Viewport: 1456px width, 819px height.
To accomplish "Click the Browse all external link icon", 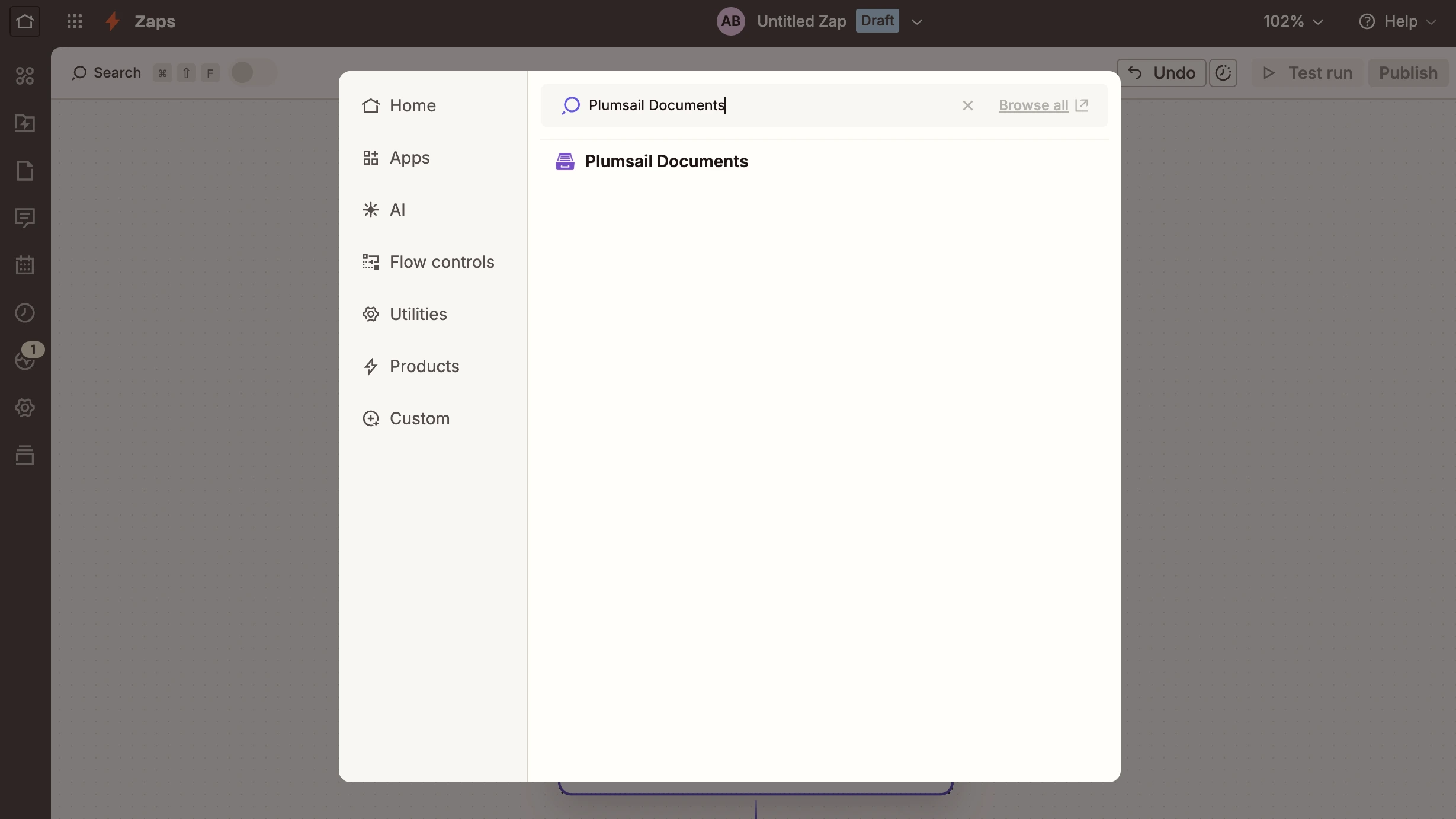I will [x=1082, y=105].
